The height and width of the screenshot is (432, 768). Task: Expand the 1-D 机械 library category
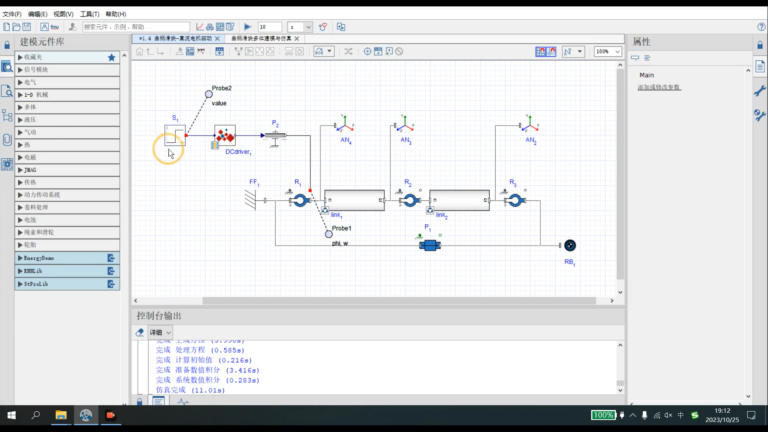(x=67, y=95)
